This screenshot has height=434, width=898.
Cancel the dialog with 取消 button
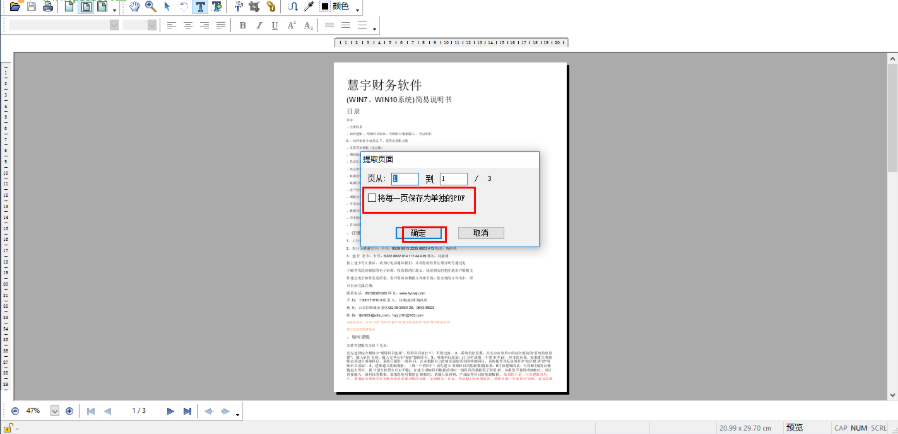point(481,233)
